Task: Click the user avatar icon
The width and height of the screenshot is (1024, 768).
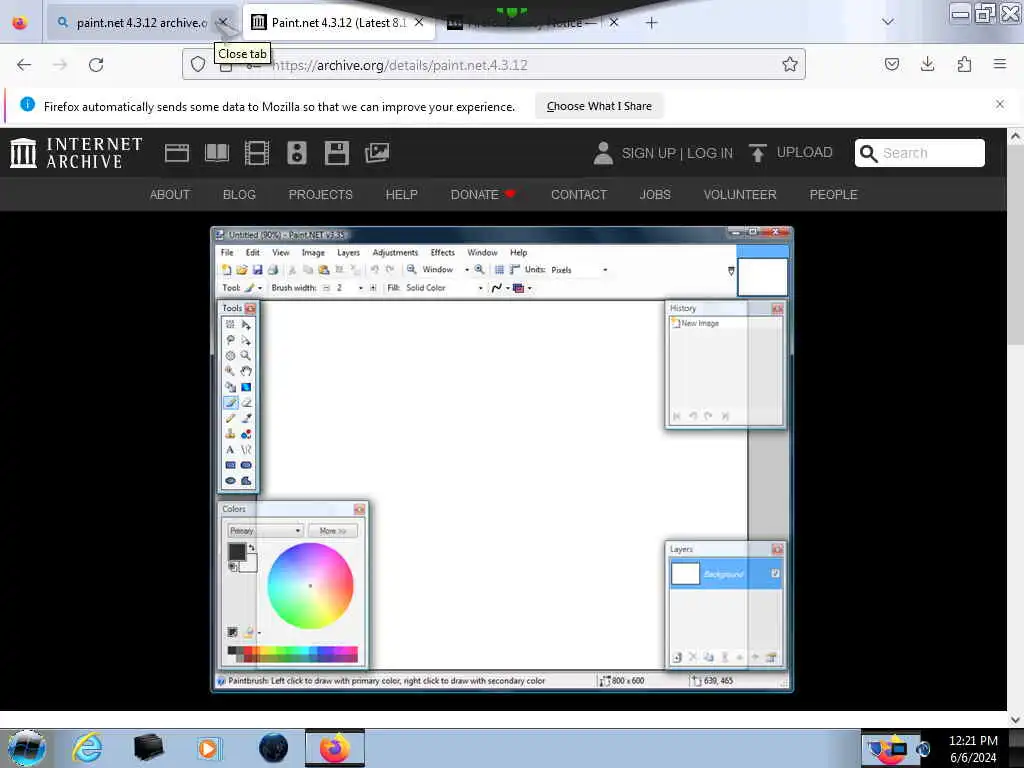Action: point(603,153)
